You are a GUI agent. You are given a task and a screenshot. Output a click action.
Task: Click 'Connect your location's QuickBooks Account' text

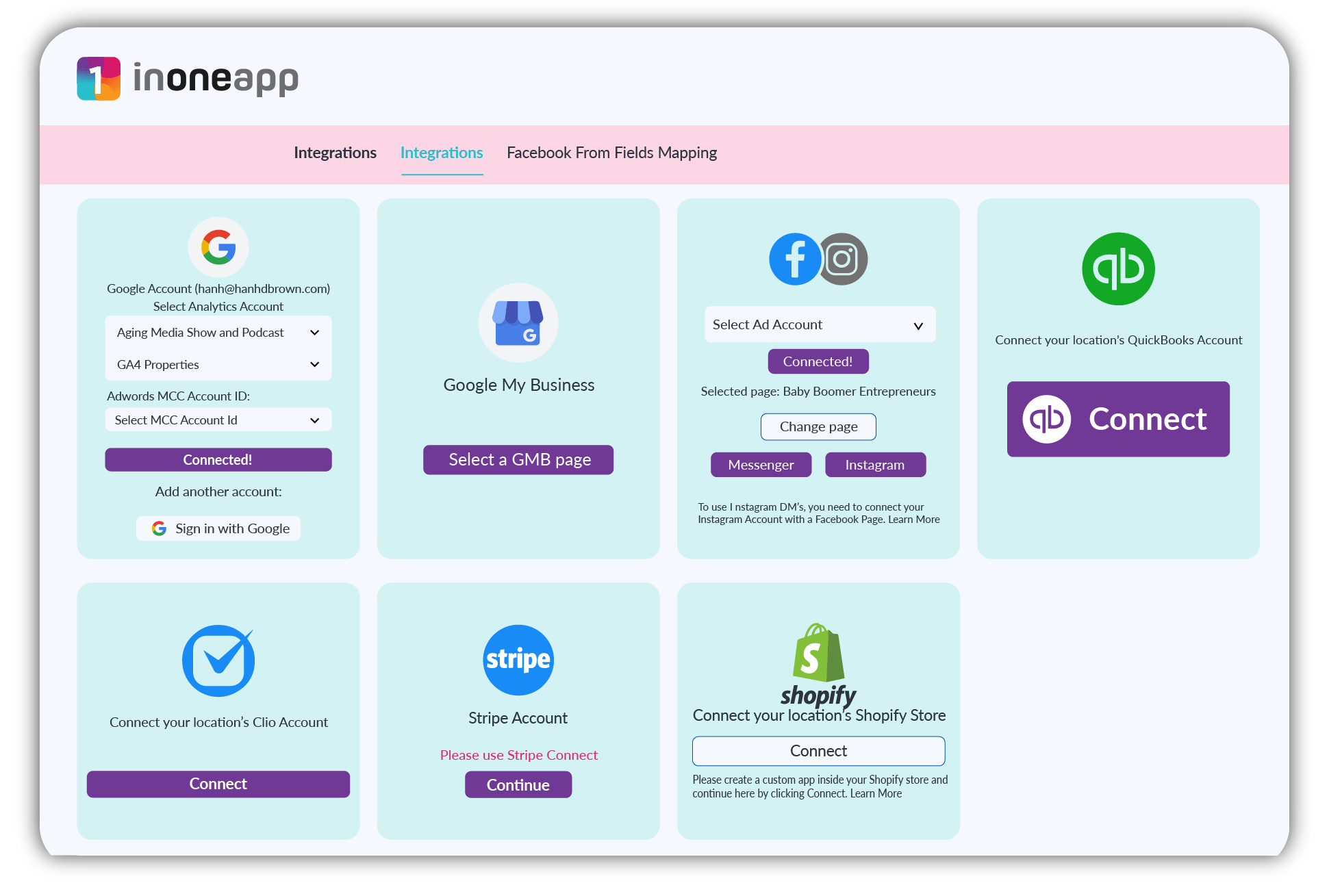[x=1118, y=340]
